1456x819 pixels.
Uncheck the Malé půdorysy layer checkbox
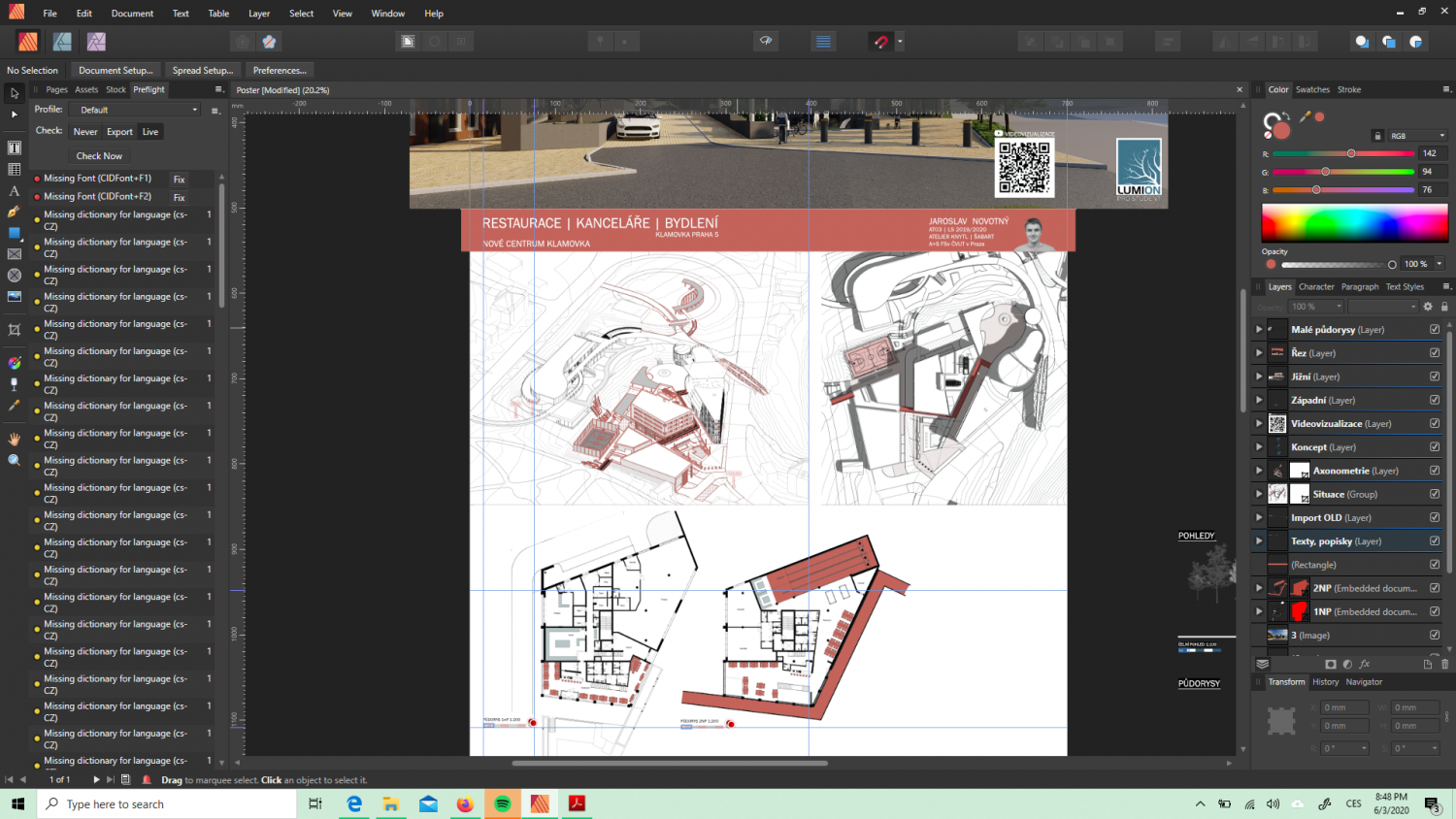(x=1435, y=329)
